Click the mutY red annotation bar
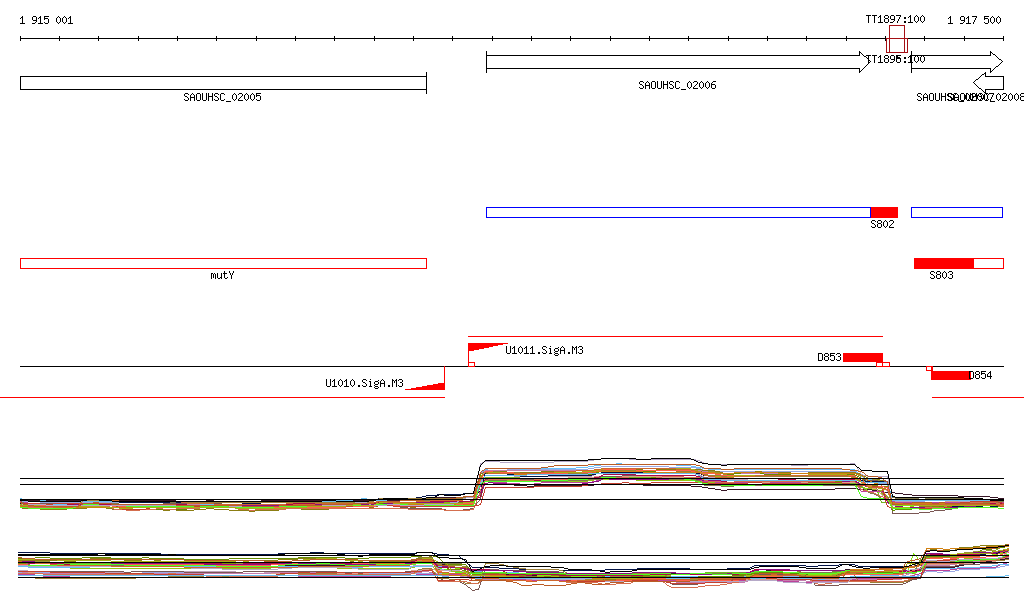Image resolution: width=1024 pixels, height=611 pixels. (x=223, y=264)
